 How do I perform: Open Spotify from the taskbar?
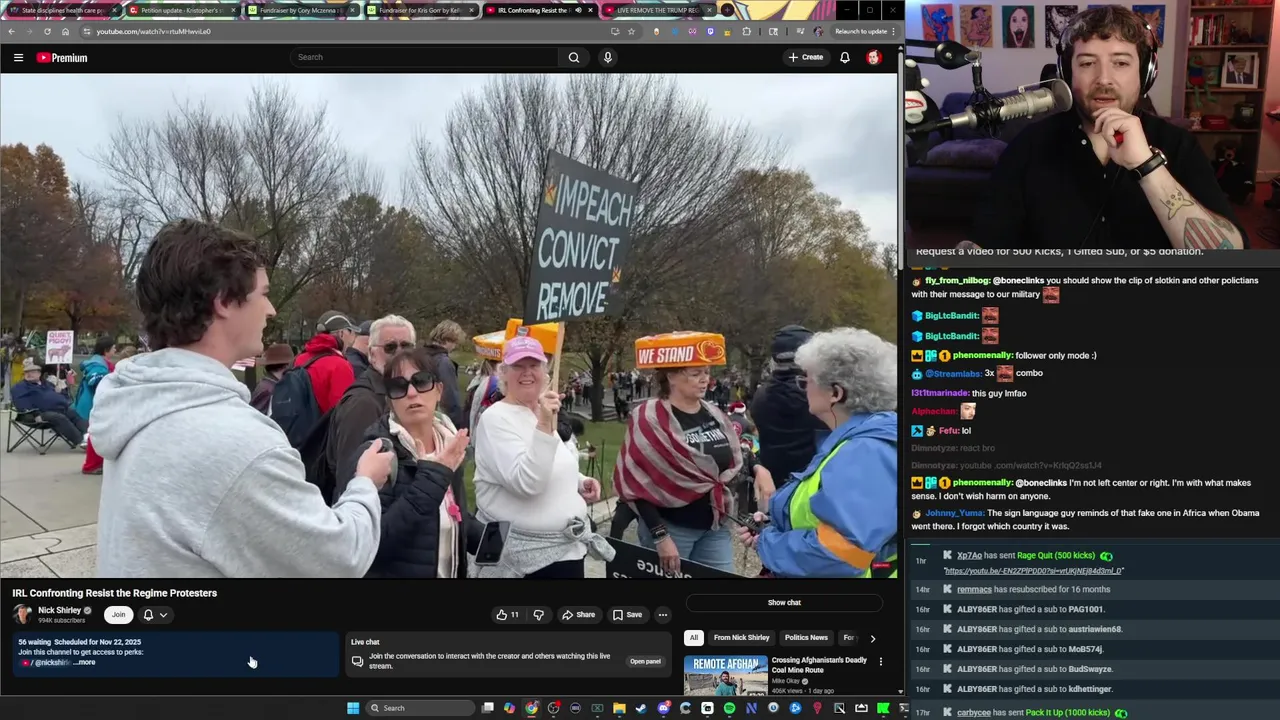pos(729,708)
